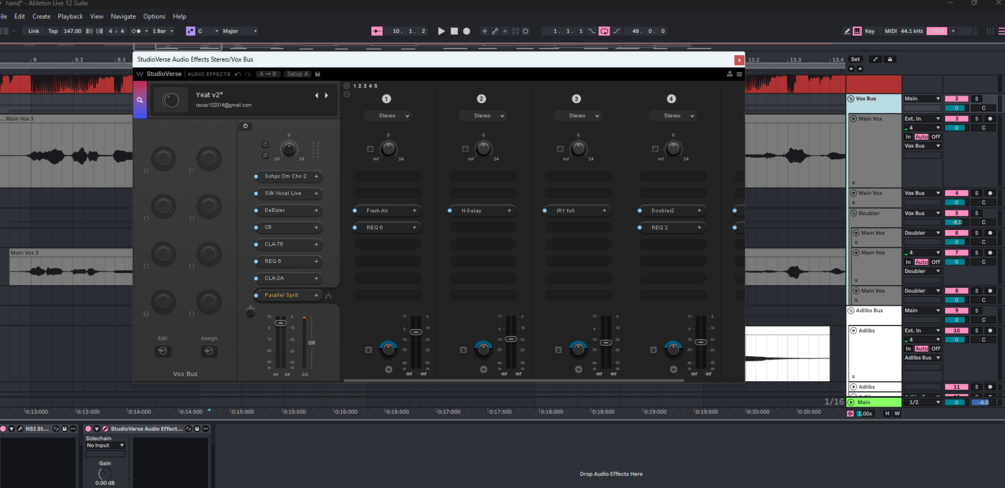Open the Major scale dropdown

pos(240,31)
